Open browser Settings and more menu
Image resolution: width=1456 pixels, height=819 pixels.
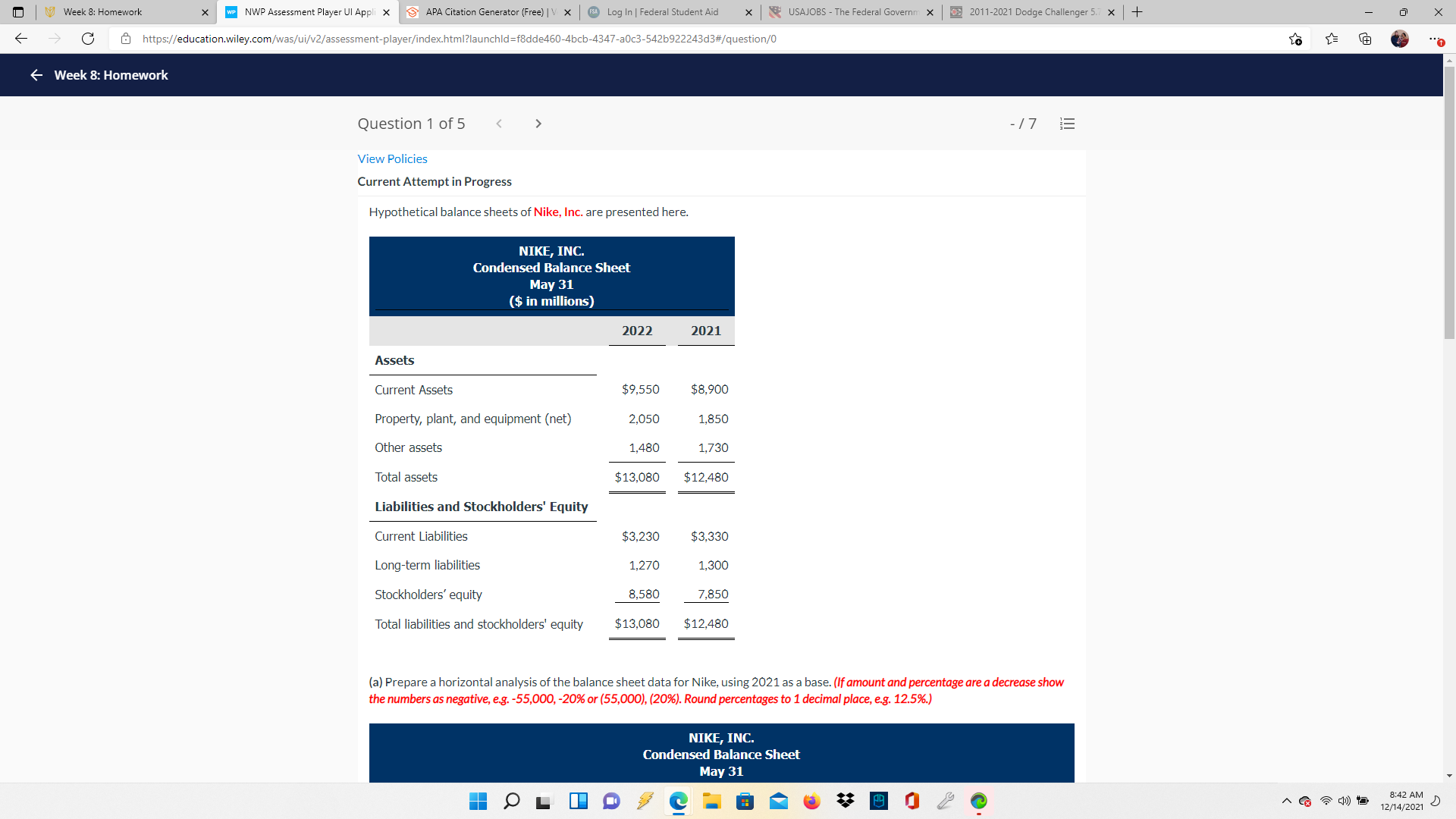click(x=1433, y=39)
